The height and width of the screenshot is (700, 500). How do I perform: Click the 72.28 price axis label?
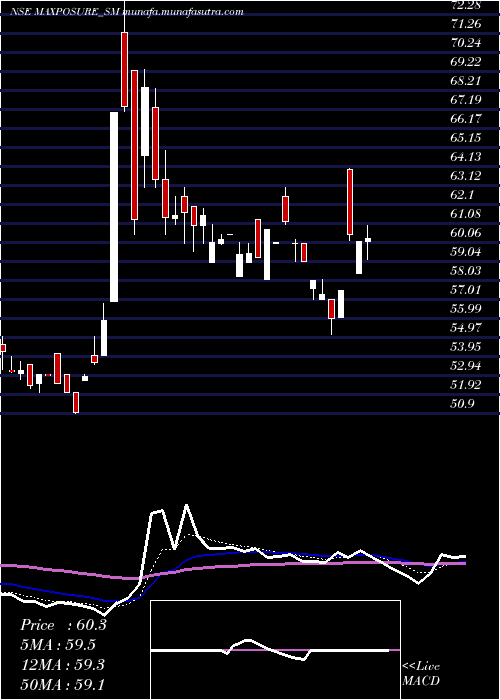466,4
